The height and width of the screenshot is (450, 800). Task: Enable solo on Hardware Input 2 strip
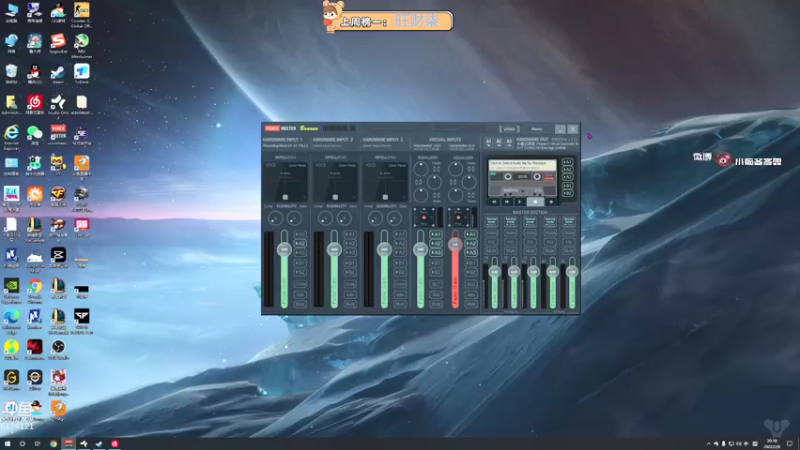(350, 294)
